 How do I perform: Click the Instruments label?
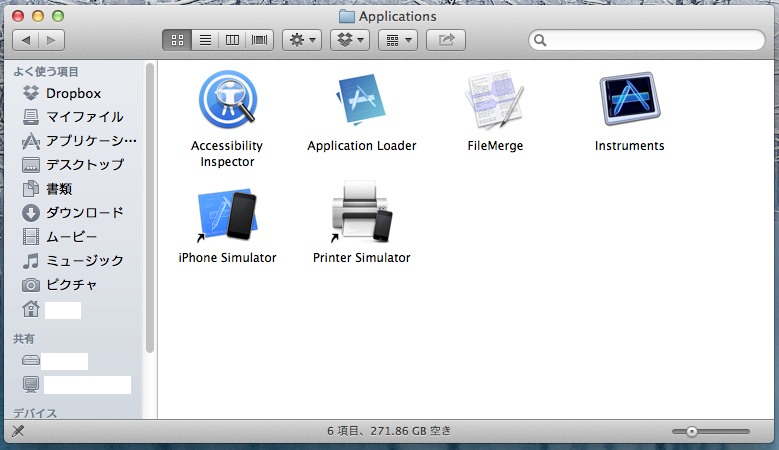pyautogui.click(x=629, y=146)
